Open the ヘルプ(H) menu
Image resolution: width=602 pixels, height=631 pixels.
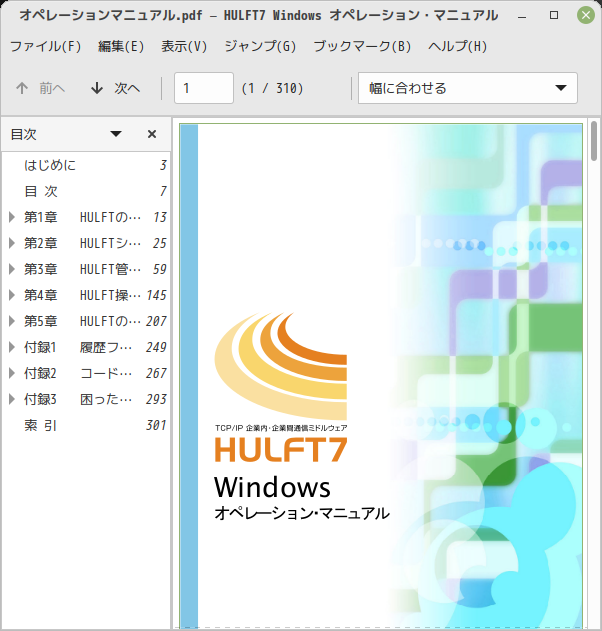click(x=458, y=46)
